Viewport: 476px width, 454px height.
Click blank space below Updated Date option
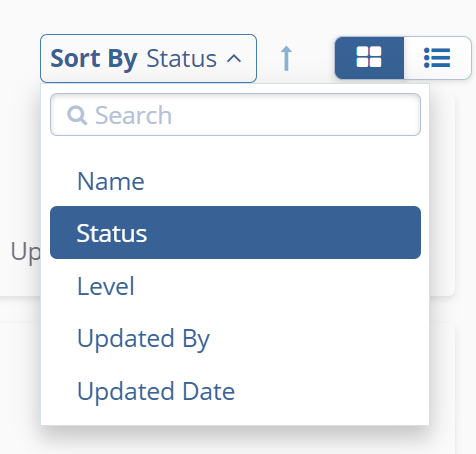pyautogui.click(x=235, y=421)
